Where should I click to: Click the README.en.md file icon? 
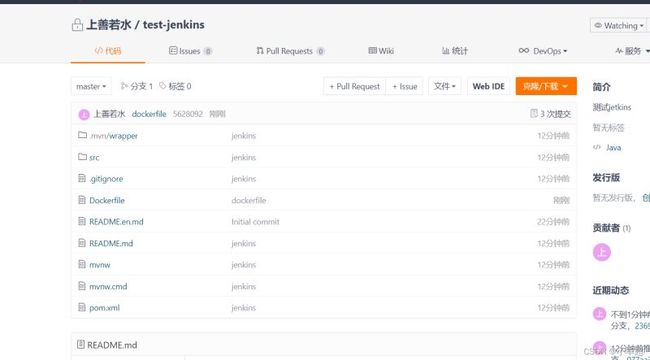tap(82, 221)
